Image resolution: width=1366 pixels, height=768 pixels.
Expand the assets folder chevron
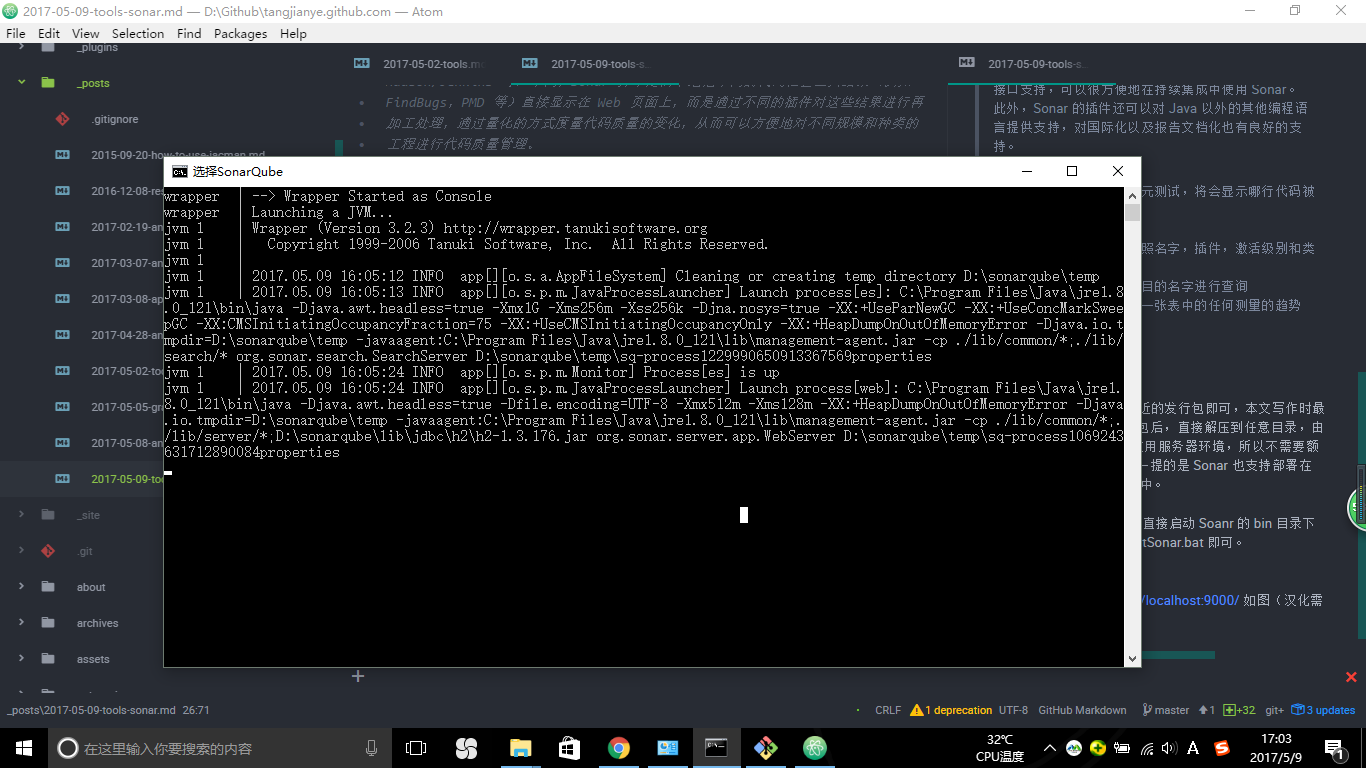coord(22,659)
